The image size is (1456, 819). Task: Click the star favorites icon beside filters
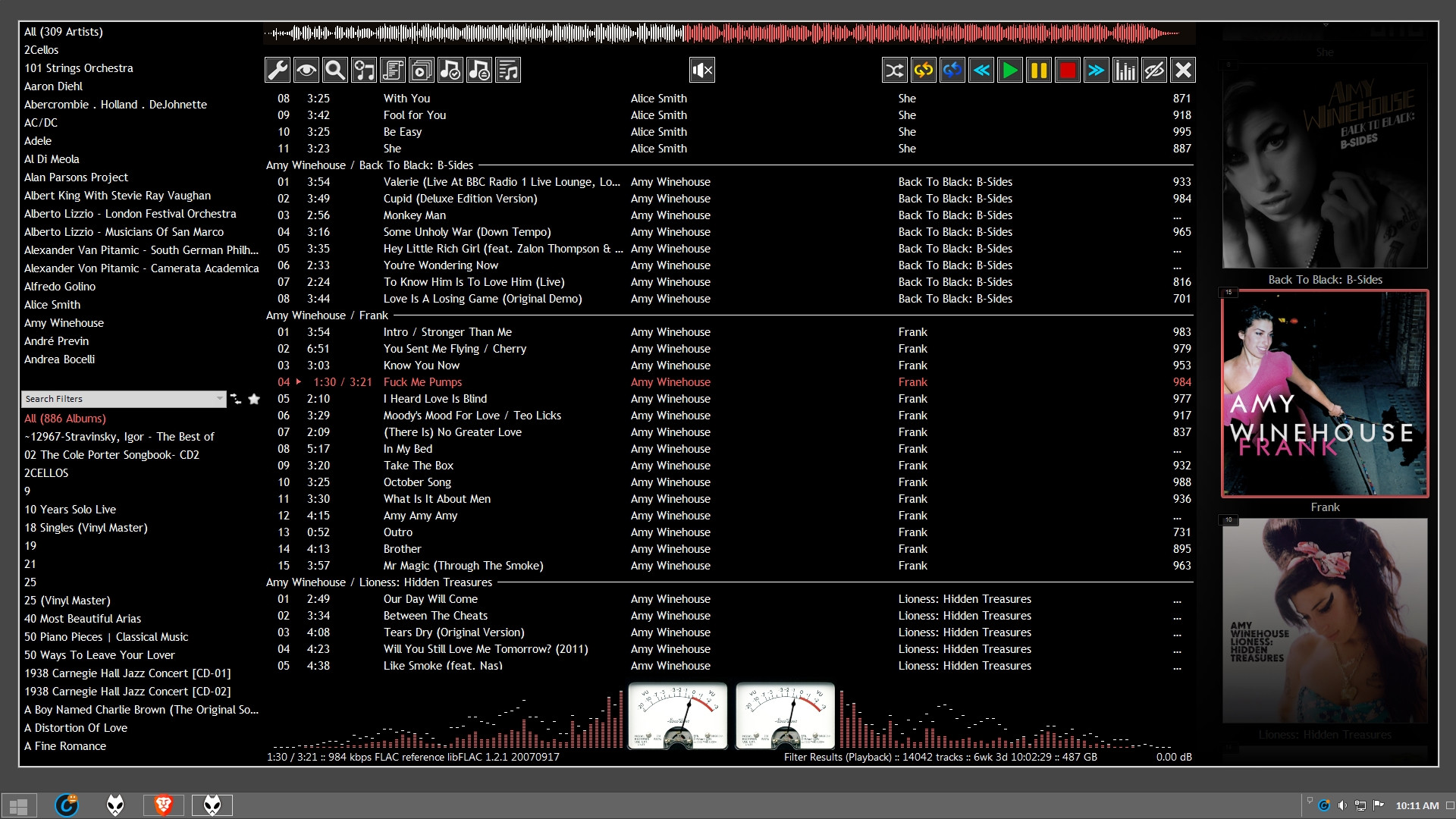[254, 399]
